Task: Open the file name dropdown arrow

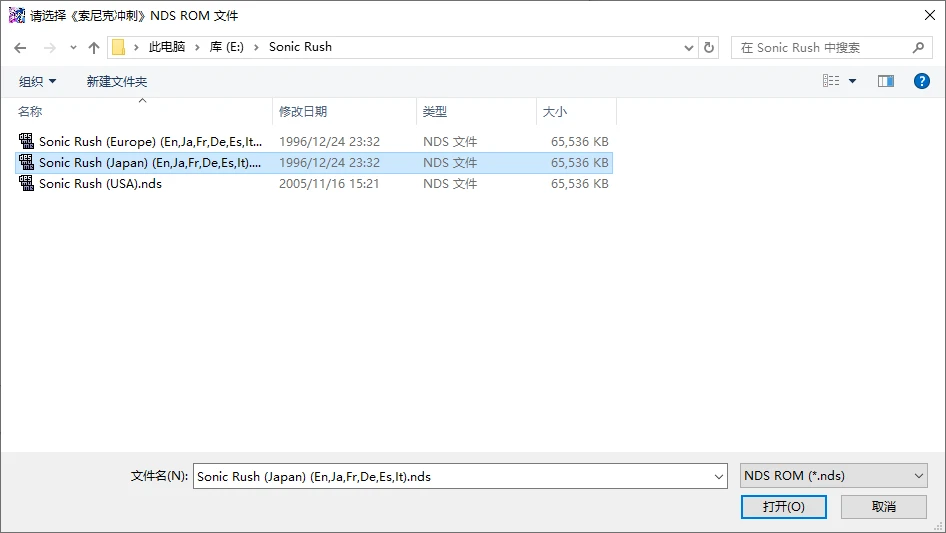Action: pyautogui.click(x=719, y=476)
